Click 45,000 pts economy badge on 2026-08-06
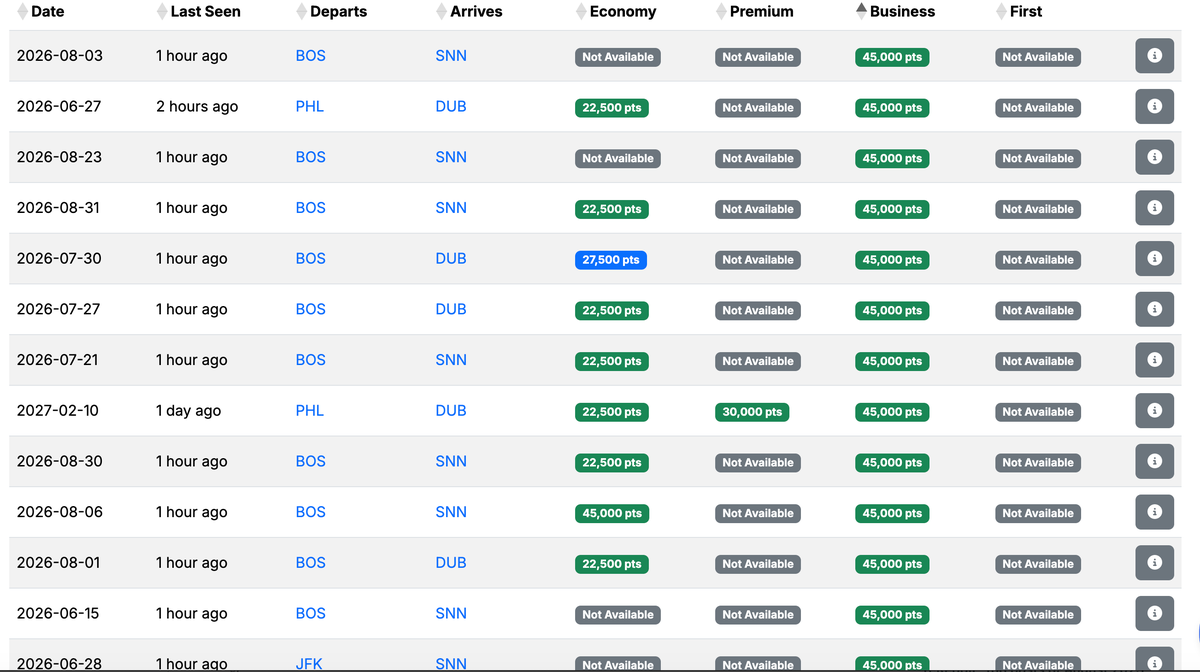 [x=610, y=513]
